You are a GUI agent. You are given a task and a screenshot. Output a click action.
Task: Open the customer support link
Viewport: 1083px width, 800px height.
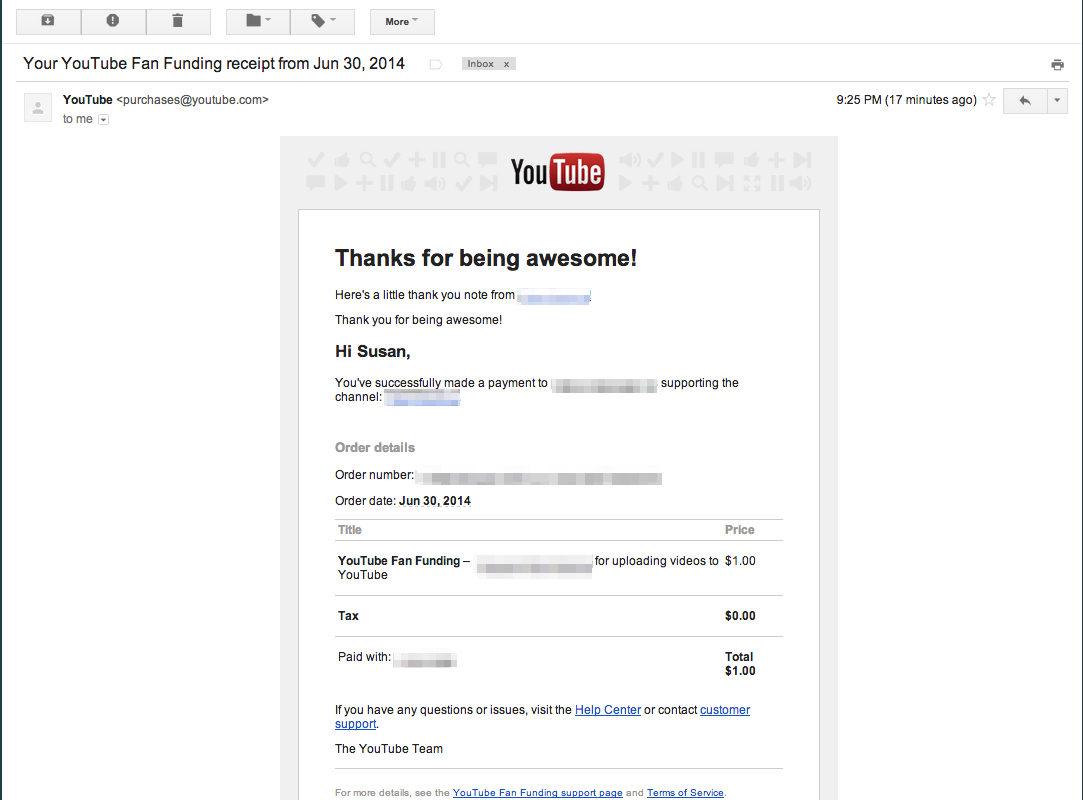click(725, 709)
